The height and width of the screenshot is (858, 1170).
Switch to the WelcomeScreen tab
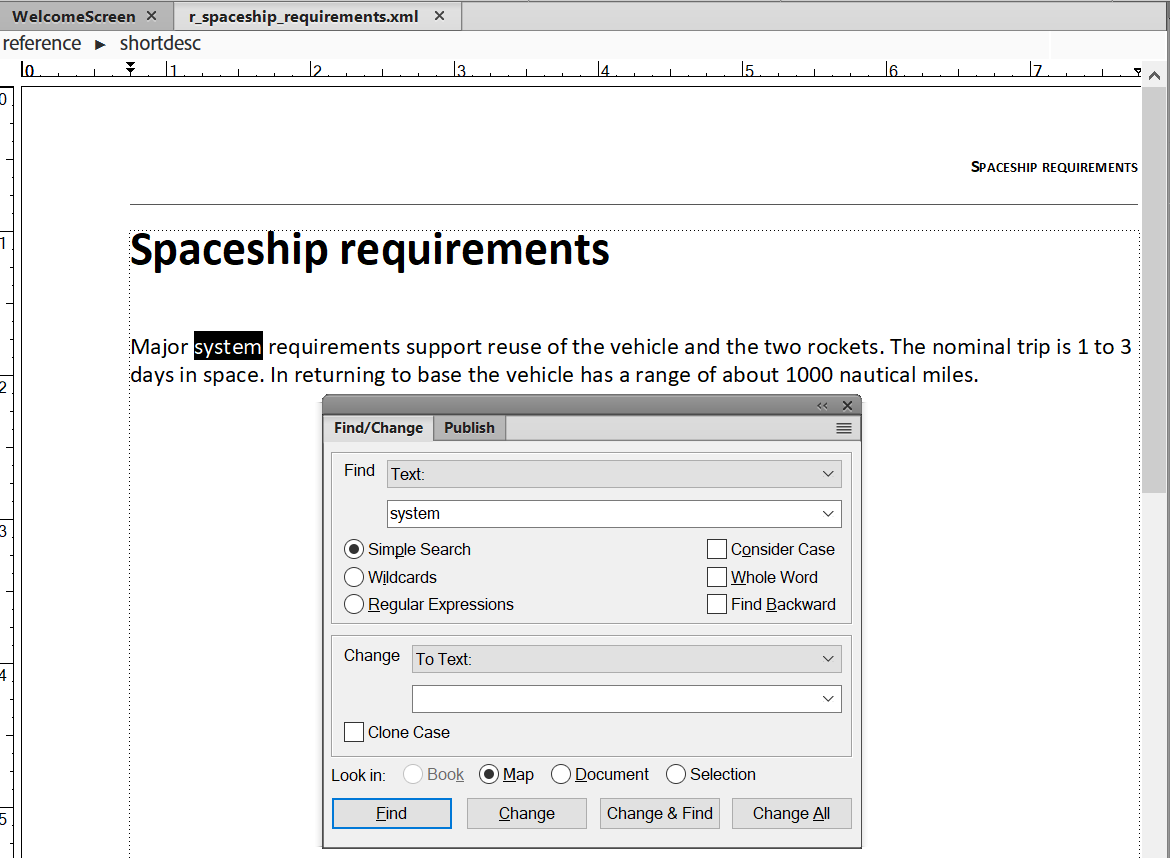pos(73,16)
